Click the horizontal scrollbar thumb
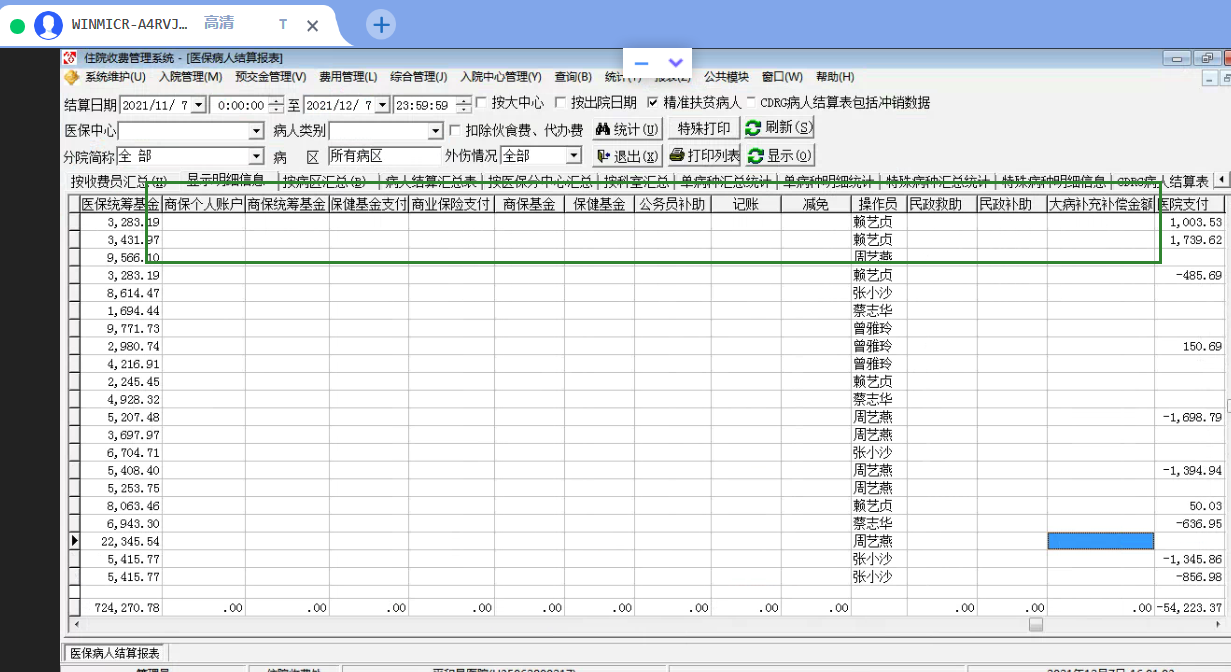 coord(1036,625)
